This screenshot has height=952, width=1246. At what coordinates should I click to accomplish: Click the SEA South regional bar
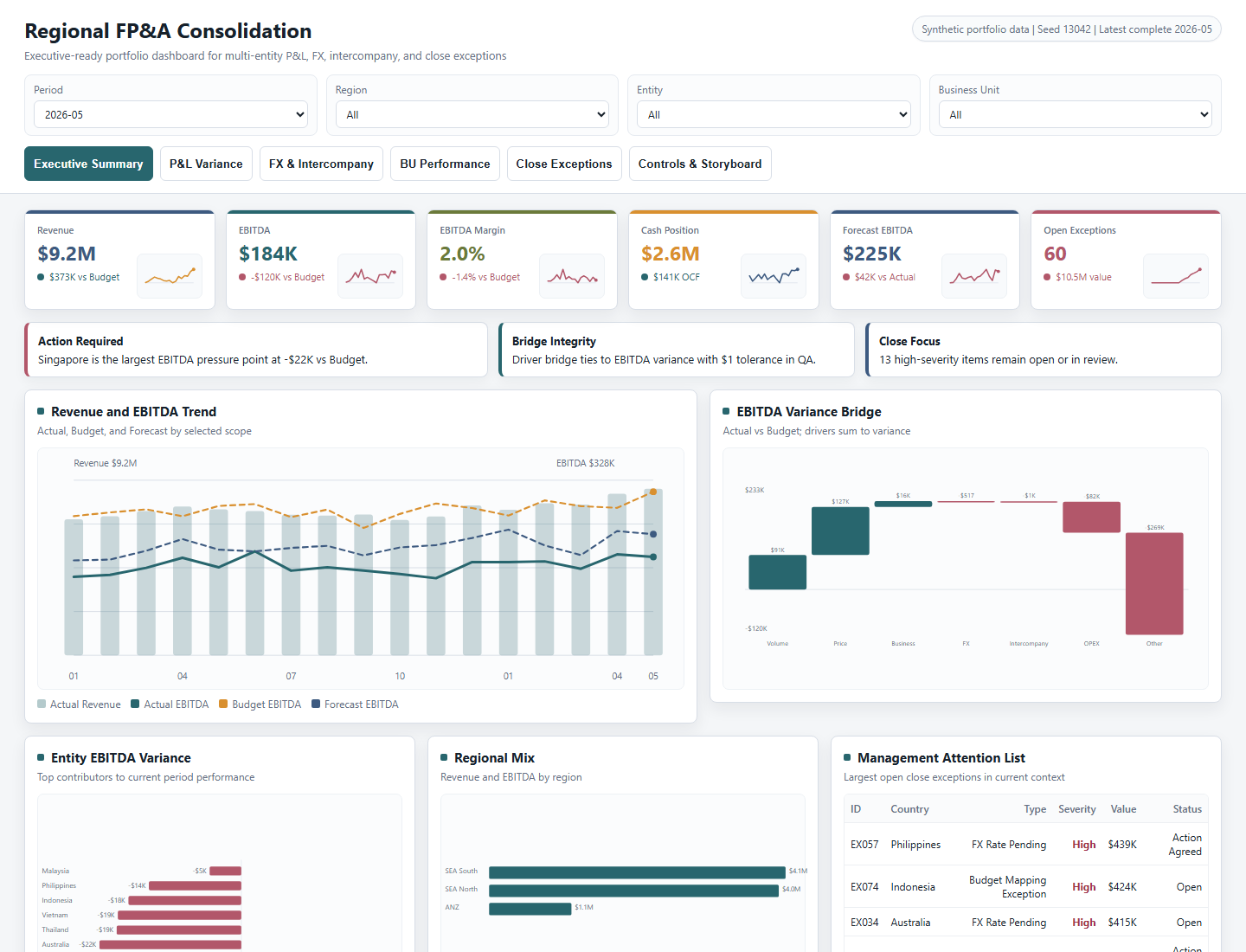coord(637,872)
